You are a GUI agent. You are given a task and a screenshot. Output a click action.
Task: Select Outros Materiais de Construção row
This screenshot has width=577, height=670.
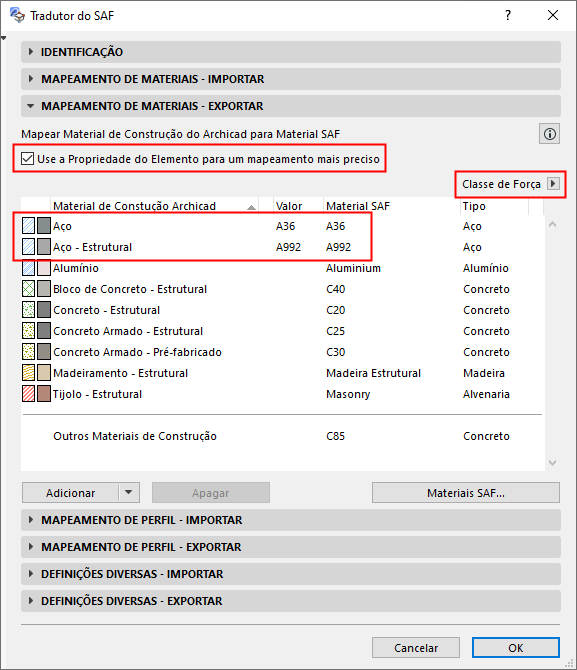(282, 436)
